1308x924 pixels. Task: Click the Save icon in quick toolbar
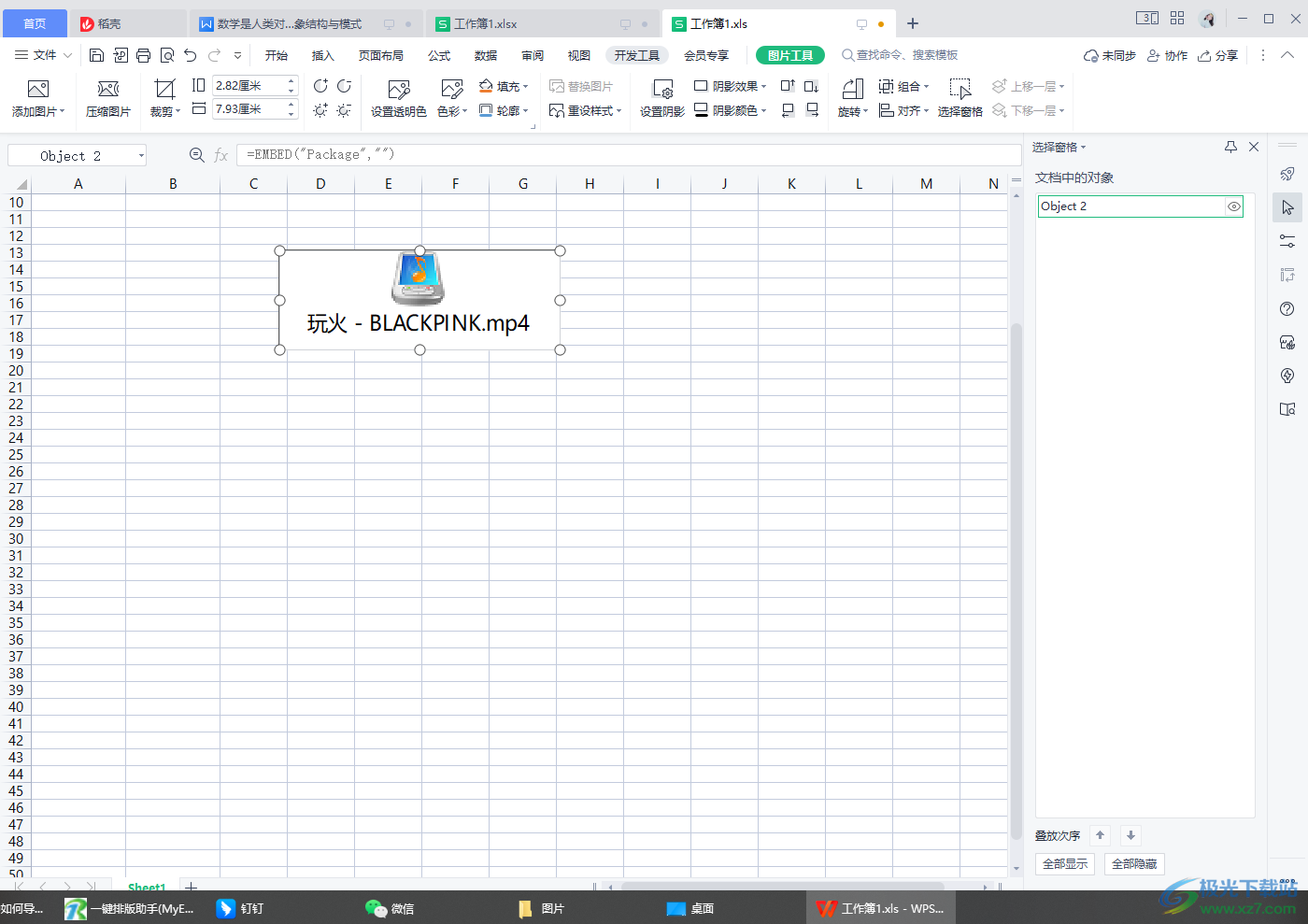pos(96,55)
